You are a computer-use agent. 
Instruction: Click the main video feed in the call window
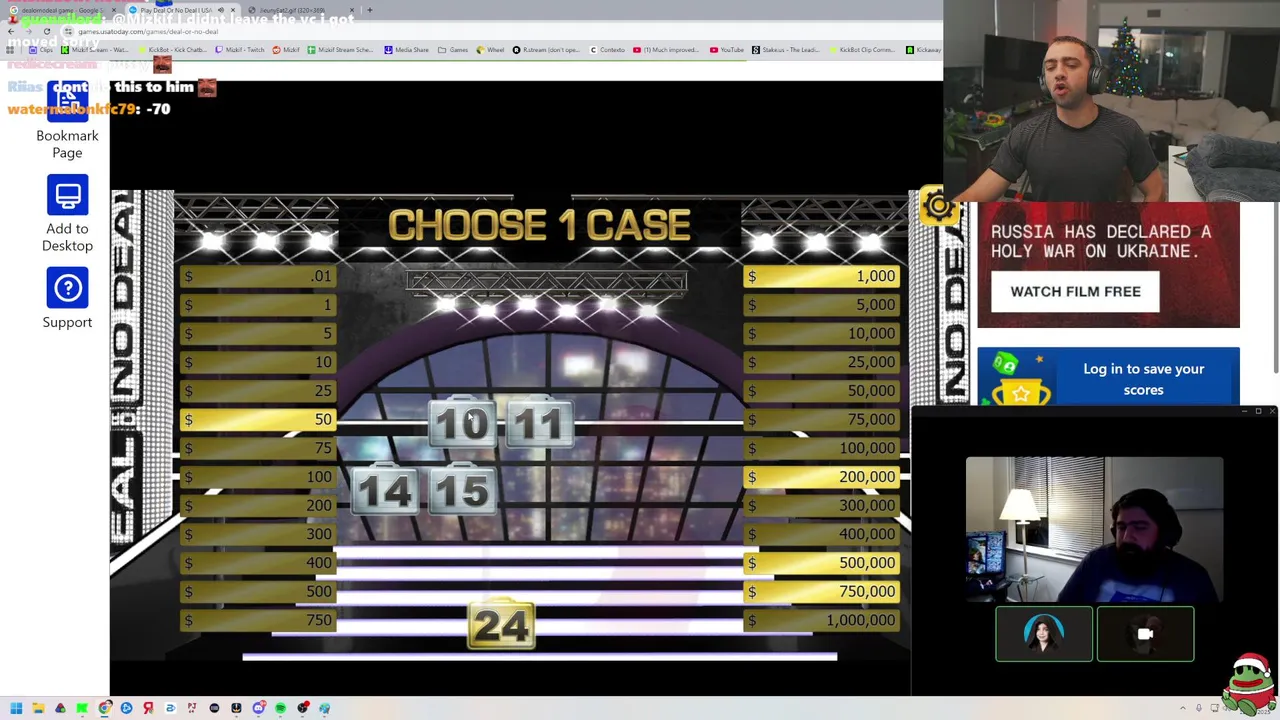coord(1094,530)
